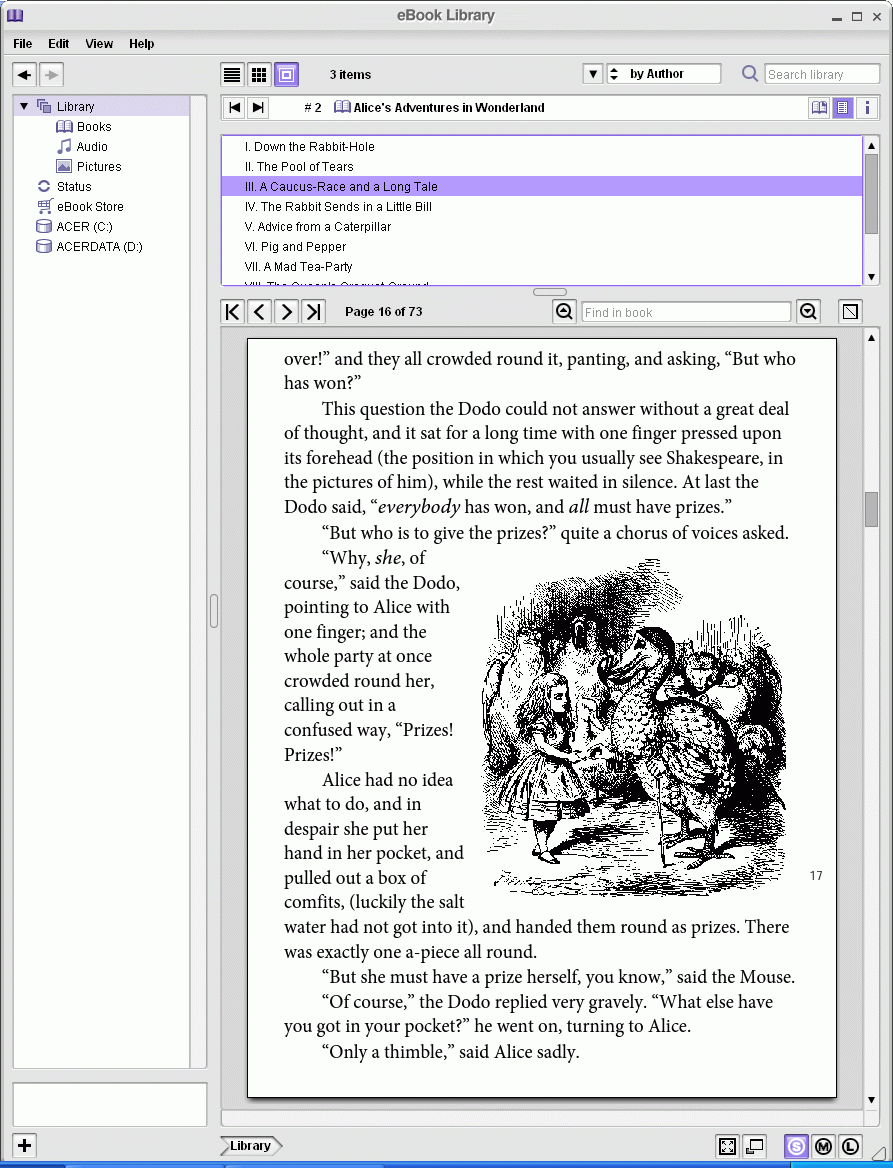The height and width of the screenshot is (1168, 893).
Task: Select Pictures in the sidebar
Action: [99, 167]
